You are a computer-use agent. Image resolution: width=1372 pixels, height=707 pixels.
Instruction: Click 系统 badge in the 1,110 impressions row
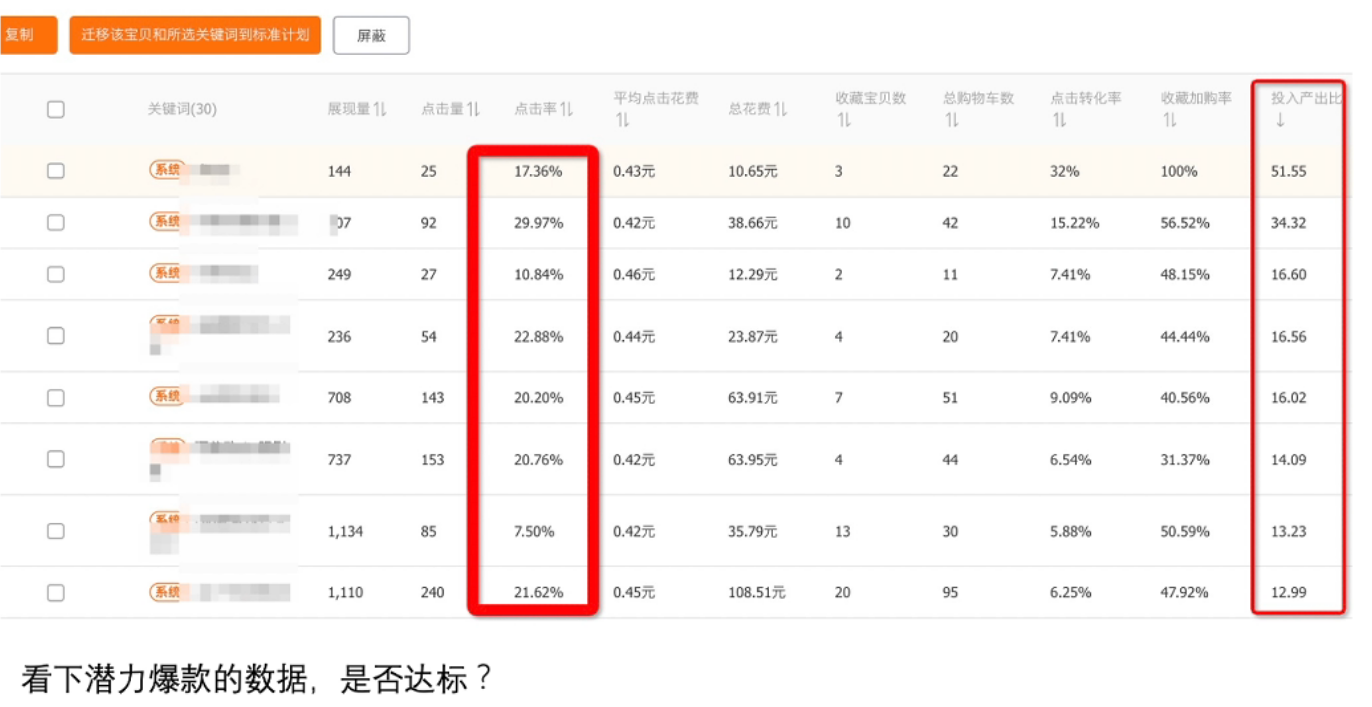[166, 592]
